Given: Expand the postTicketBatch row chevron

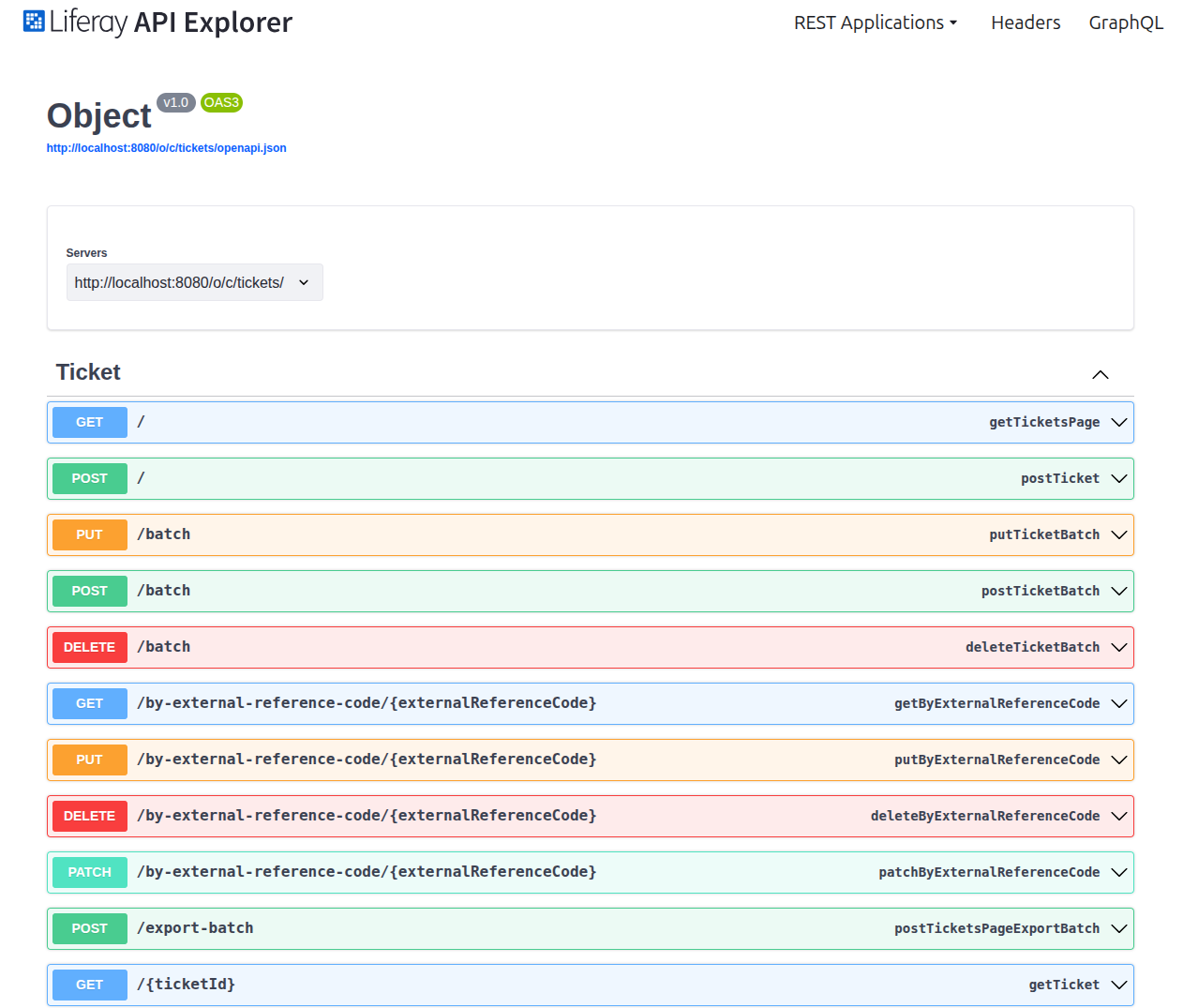Looking at the screenshot, I should tap(1118, 591).
